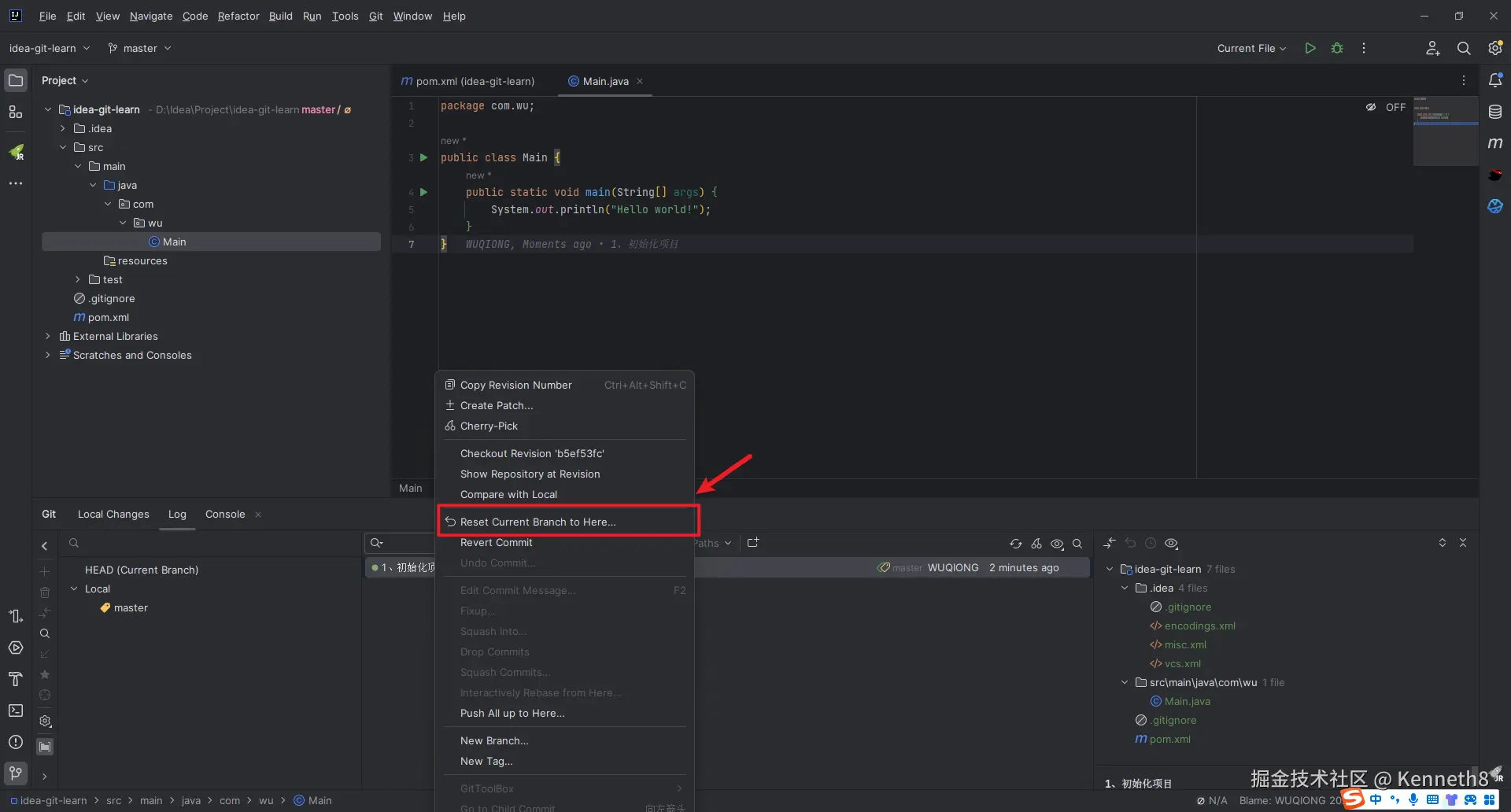The height and width of the screenshot is (812, 1511).
Task: Open the Project view selector dropdown
Action: pos(65,80)
